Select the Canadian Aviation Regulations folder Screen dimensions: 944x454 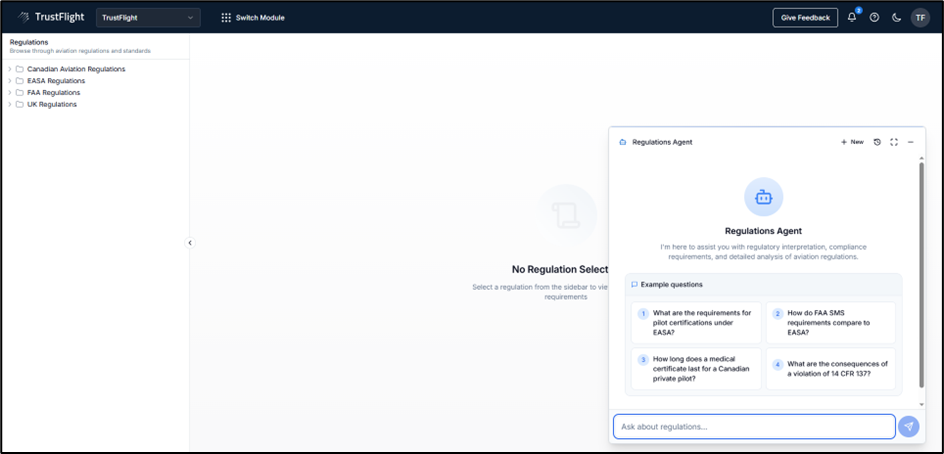[70, 69]
